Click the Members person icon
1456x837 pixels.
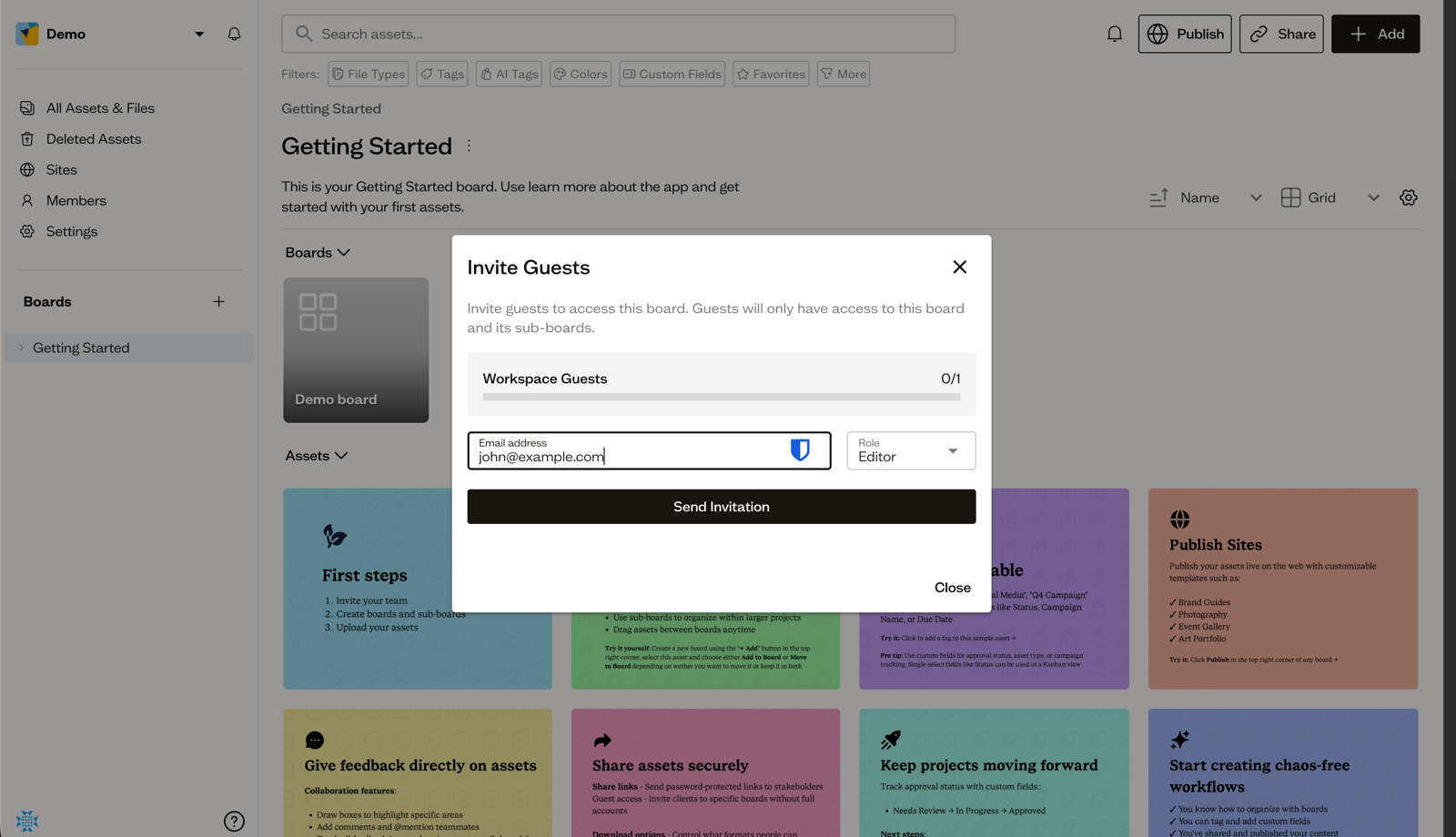[x=27, y=201]
